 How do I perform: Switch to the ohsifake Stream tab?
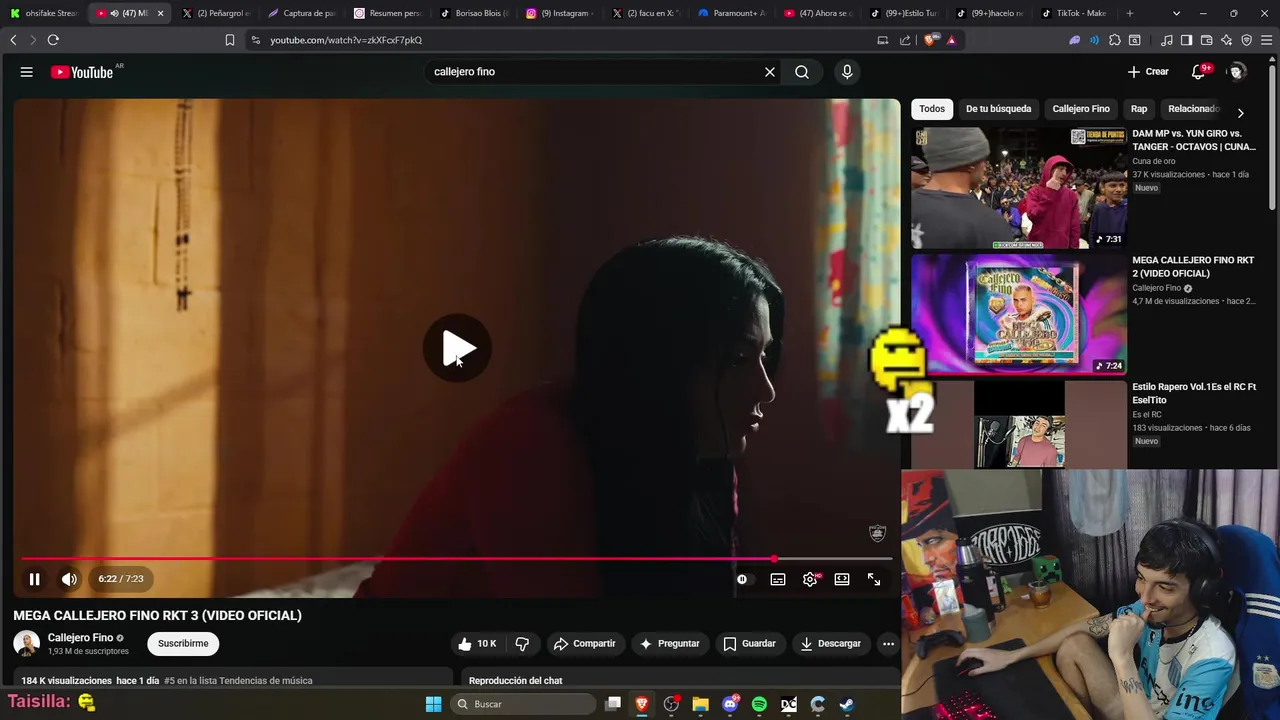(44, 13)
